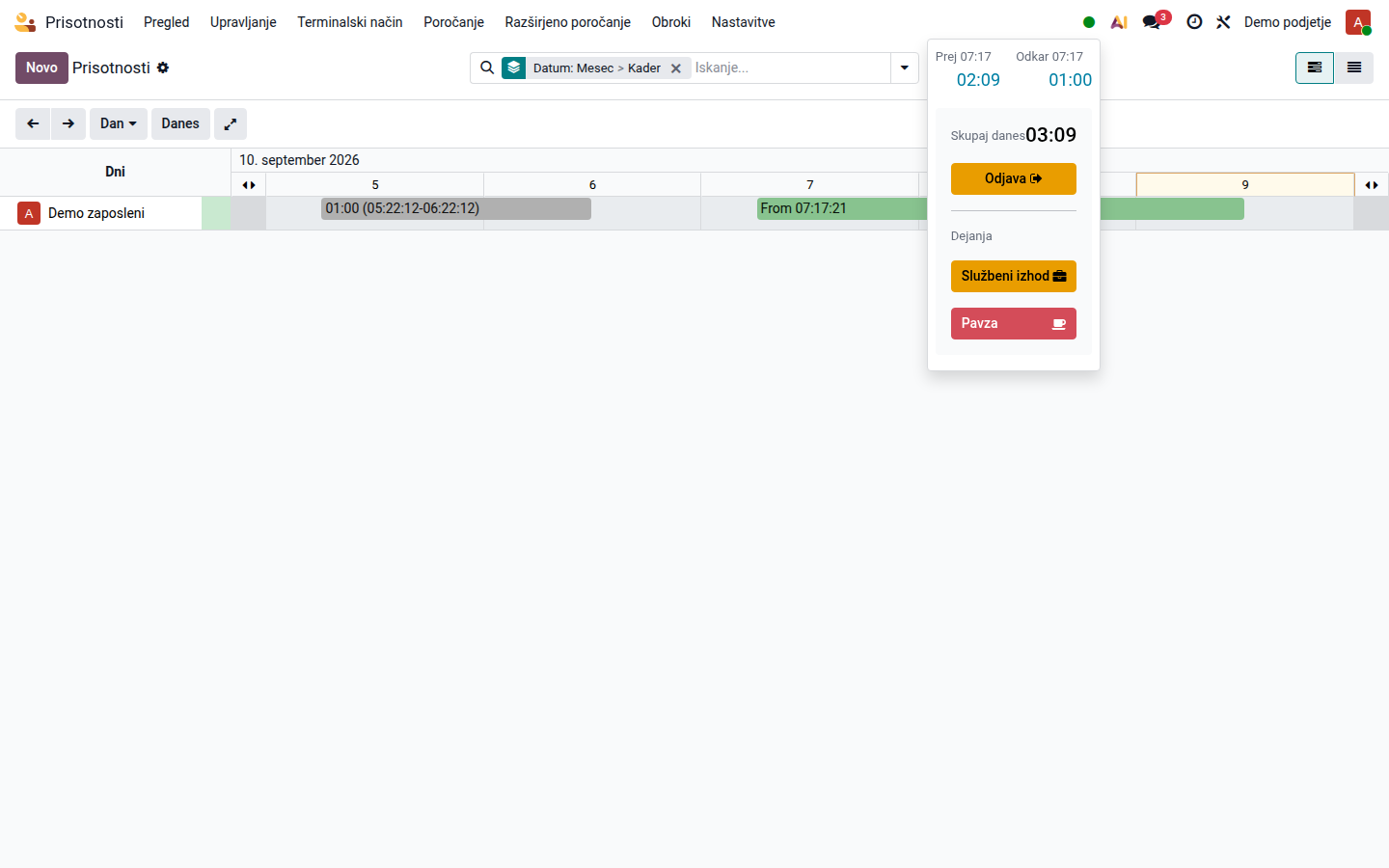Click the gray 01:00 attendance bar
This screenshot has height=868, width=1389.
(x=456, y=208)
